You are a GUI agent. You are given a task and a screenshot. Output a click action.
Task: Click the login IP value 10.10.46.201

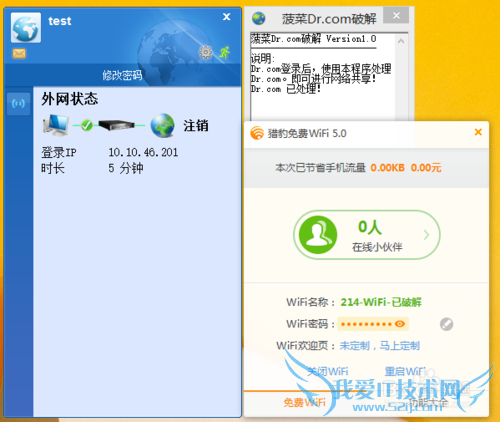coord(143,152)
